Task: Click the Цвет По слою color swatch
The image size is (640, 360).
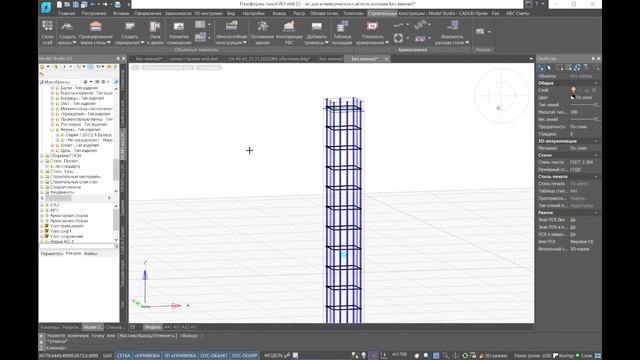Action: coord(573,98)
